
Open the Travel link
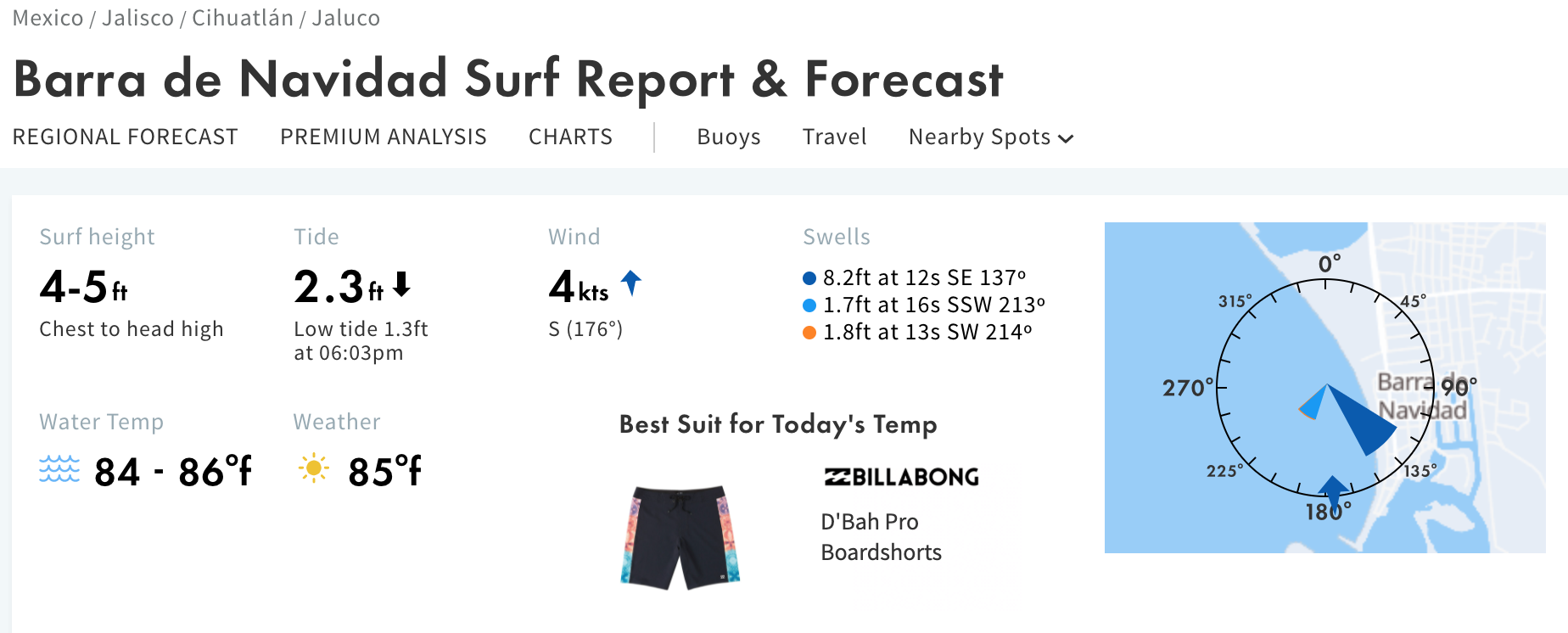[x=835, y=137]
